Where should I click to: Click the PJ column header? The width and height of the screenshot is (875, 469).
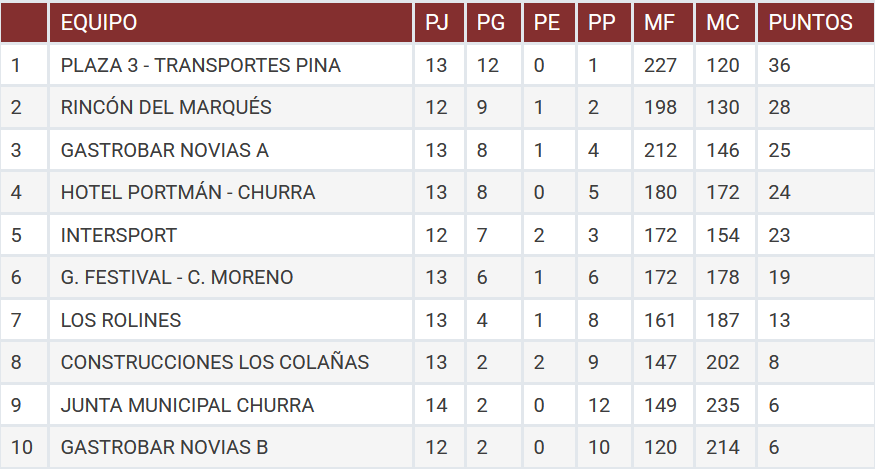pos(439,22)
